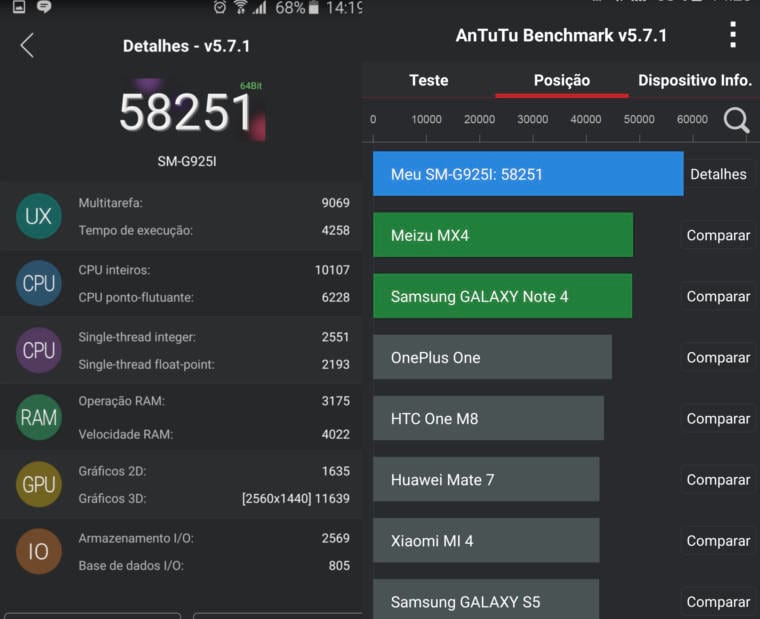Select the green RAM category icon
The height and width of the screenshot is (619, 760).
pos(39,417)
